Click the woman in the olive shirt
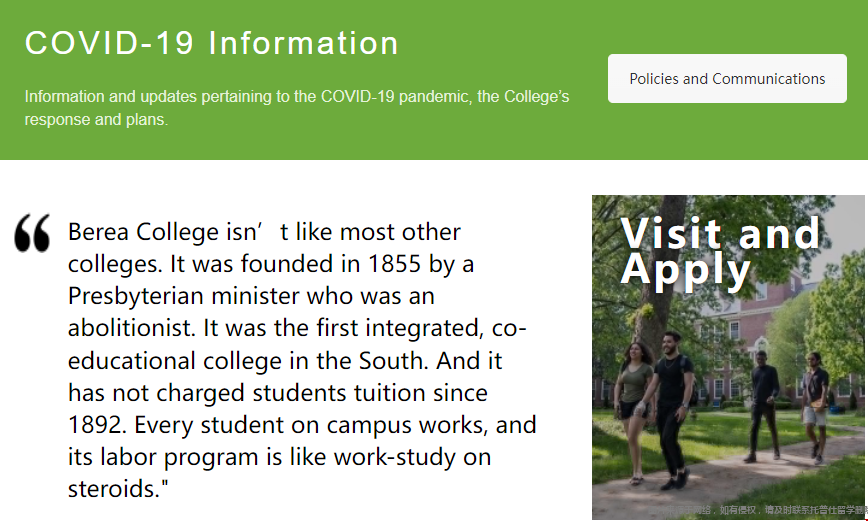868x521 pixels. (x=633, y=410)
